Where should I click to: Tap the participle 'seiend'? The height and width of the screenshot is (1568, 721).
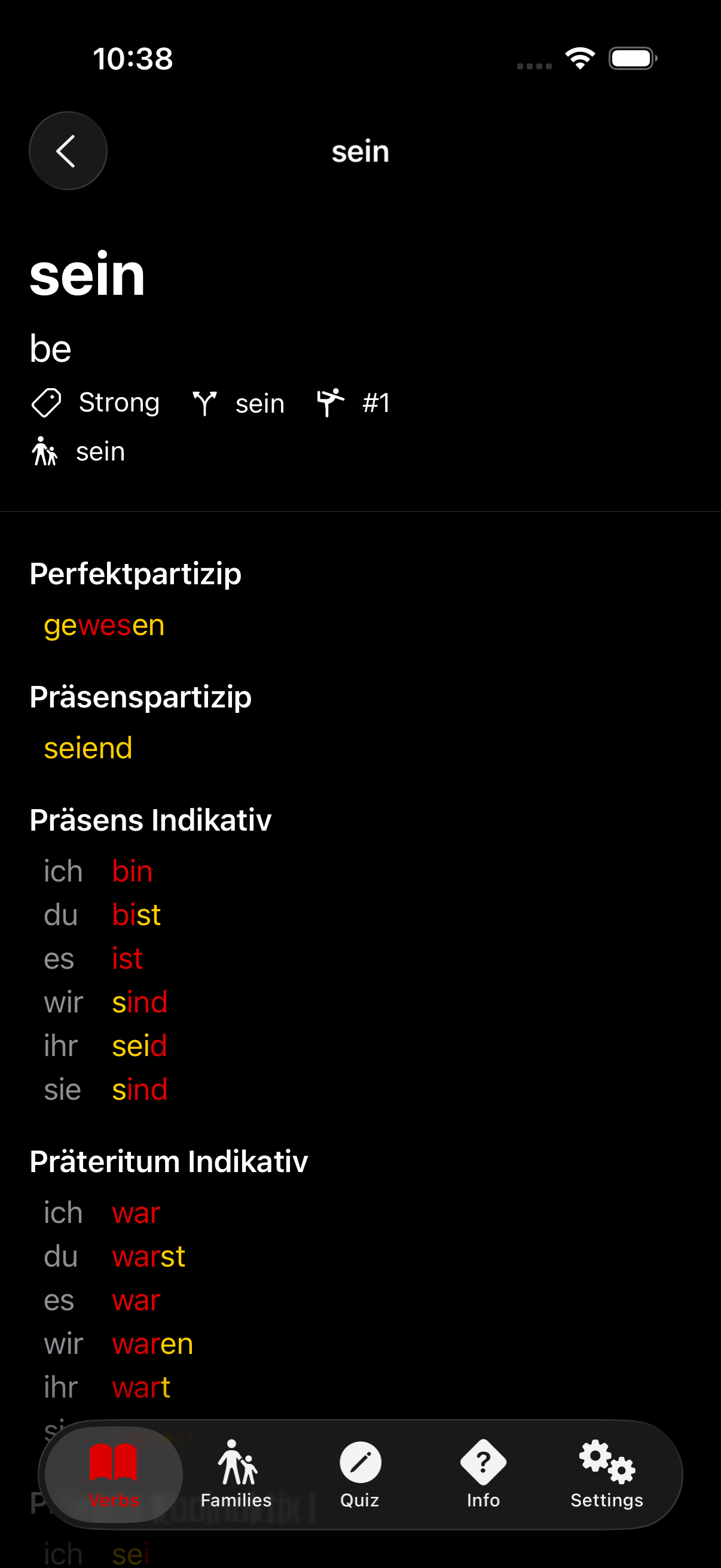coord(88,749)
